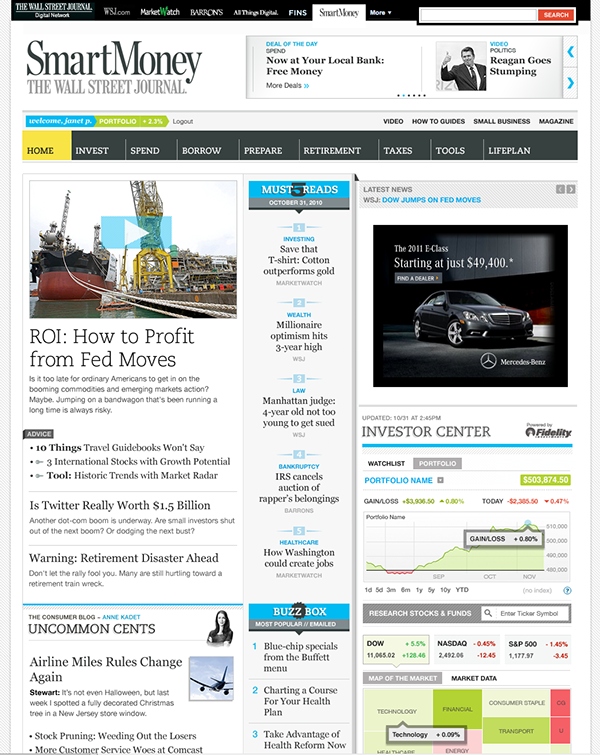Switch to WSJ.com network tab
Screen dimensions: 600x755
pyautogui.click(x=117, y=12)
